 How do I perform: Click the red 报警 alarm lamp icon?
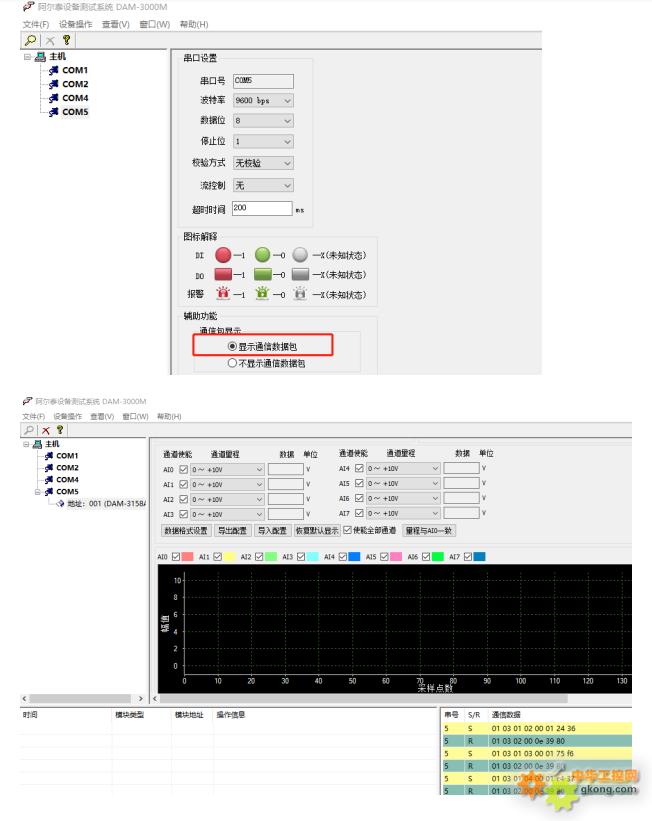(x=223, y=293)
